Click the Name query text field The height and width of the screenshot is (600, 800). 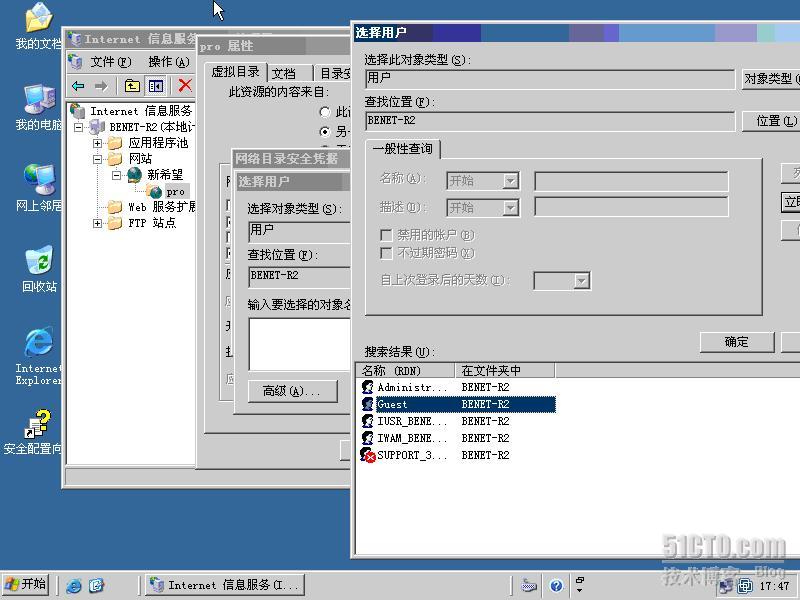click(631, 181)
